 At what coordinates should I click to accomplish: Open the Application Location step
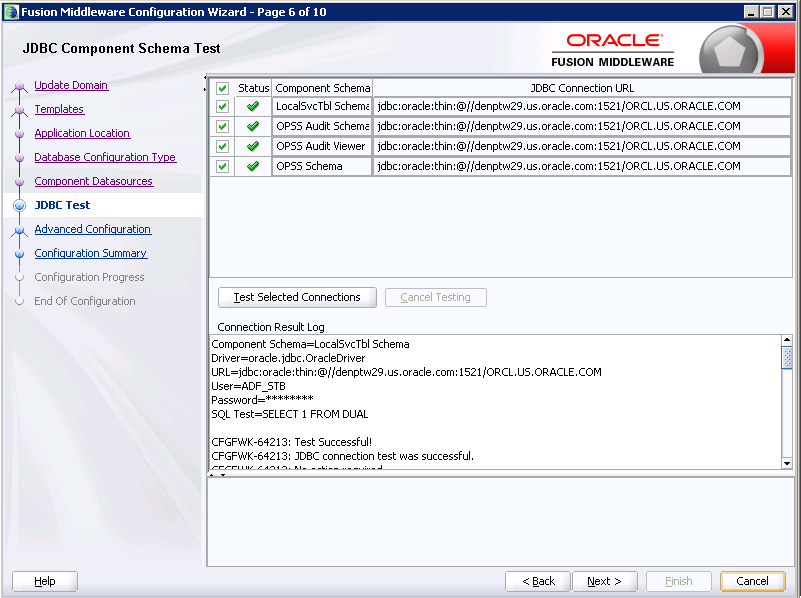[x=82, y=133]
